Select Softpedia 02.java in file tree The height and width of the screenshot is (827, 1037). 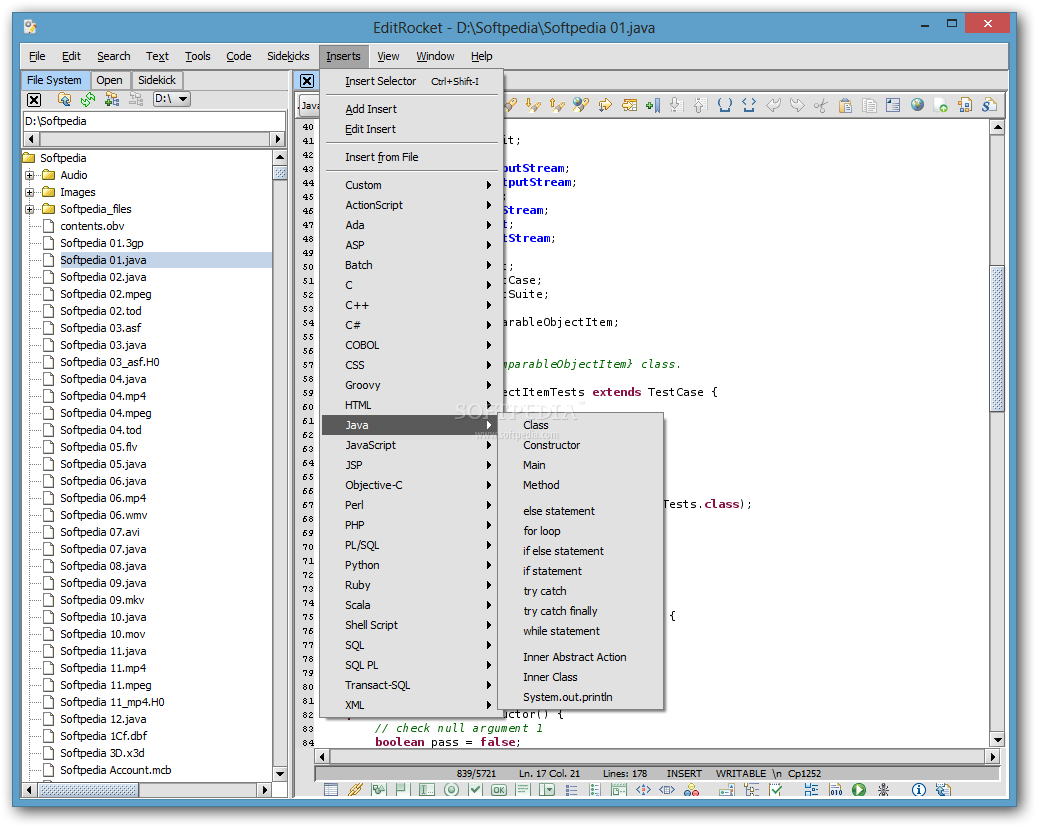pos(103,277)
